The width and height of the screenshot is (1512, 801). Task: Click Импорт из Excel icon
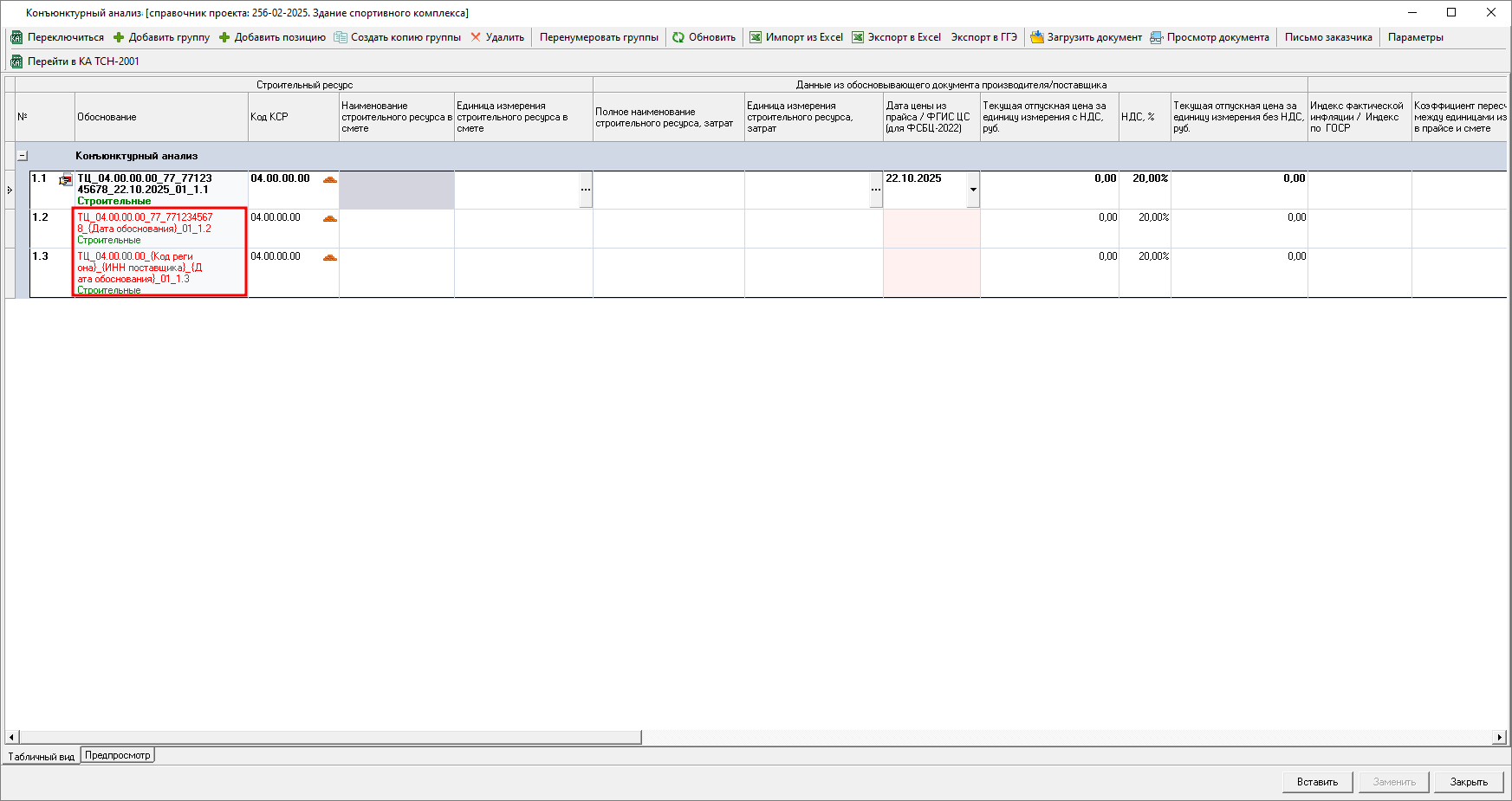click(756, 37)
